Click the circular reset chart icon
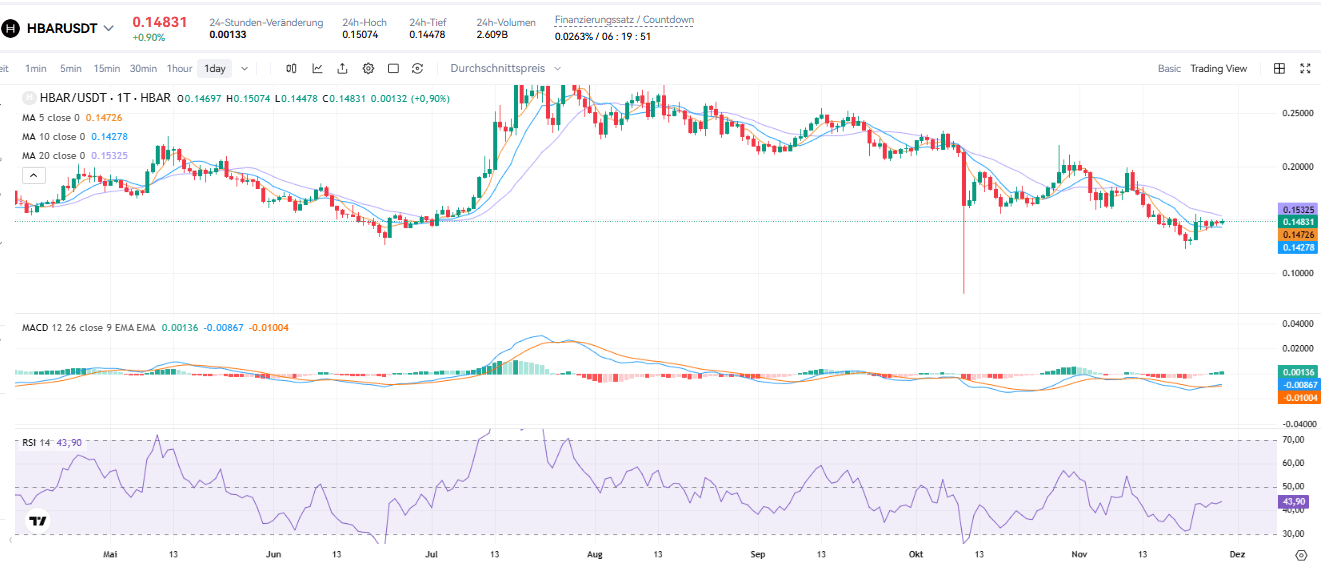Image resolution: width=1321 pixels, height=570 pixels. 417,69
